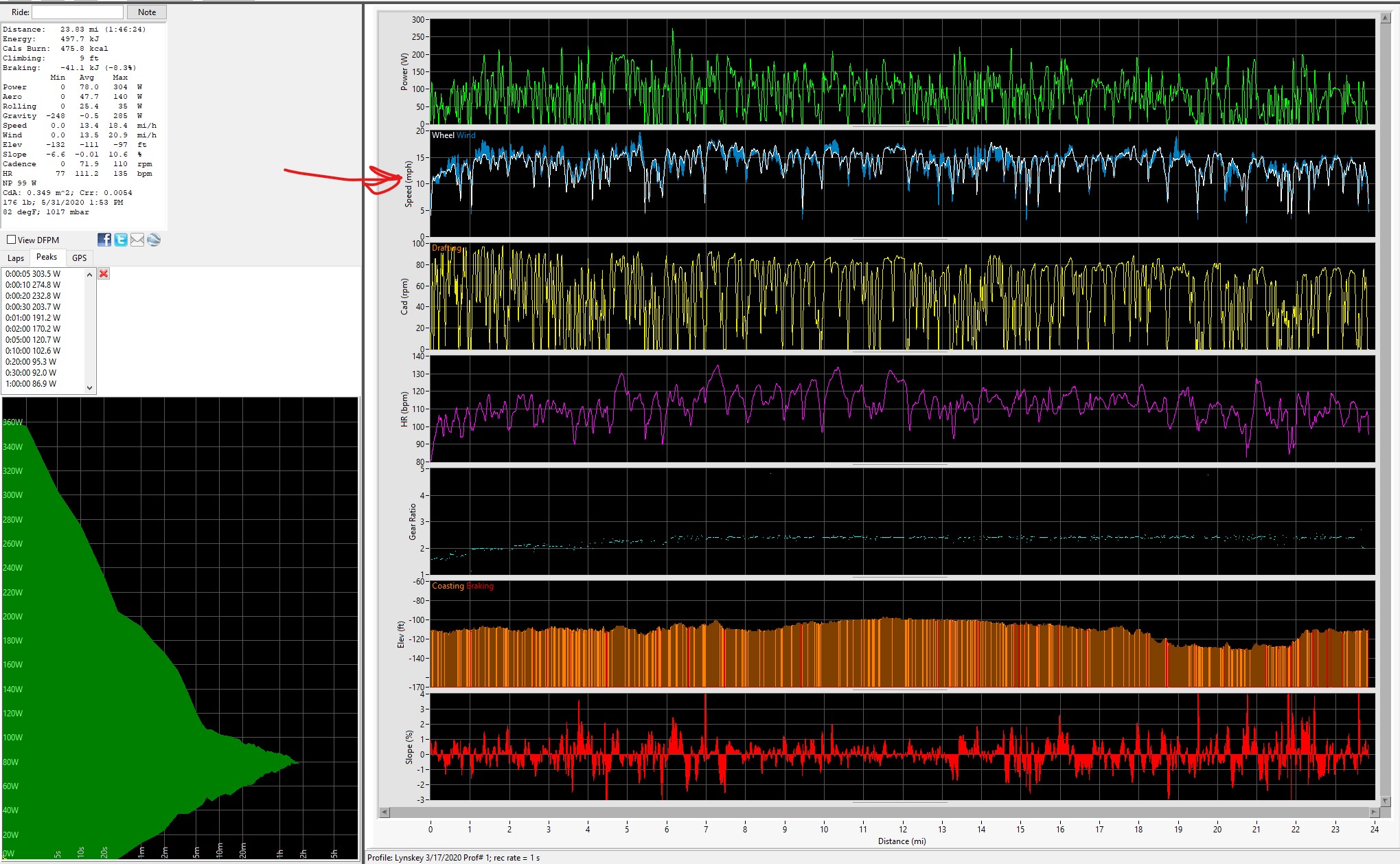Click the HR (bpm) axis label
This screenshot has height=864, width=1400.
tap(404, 409)
